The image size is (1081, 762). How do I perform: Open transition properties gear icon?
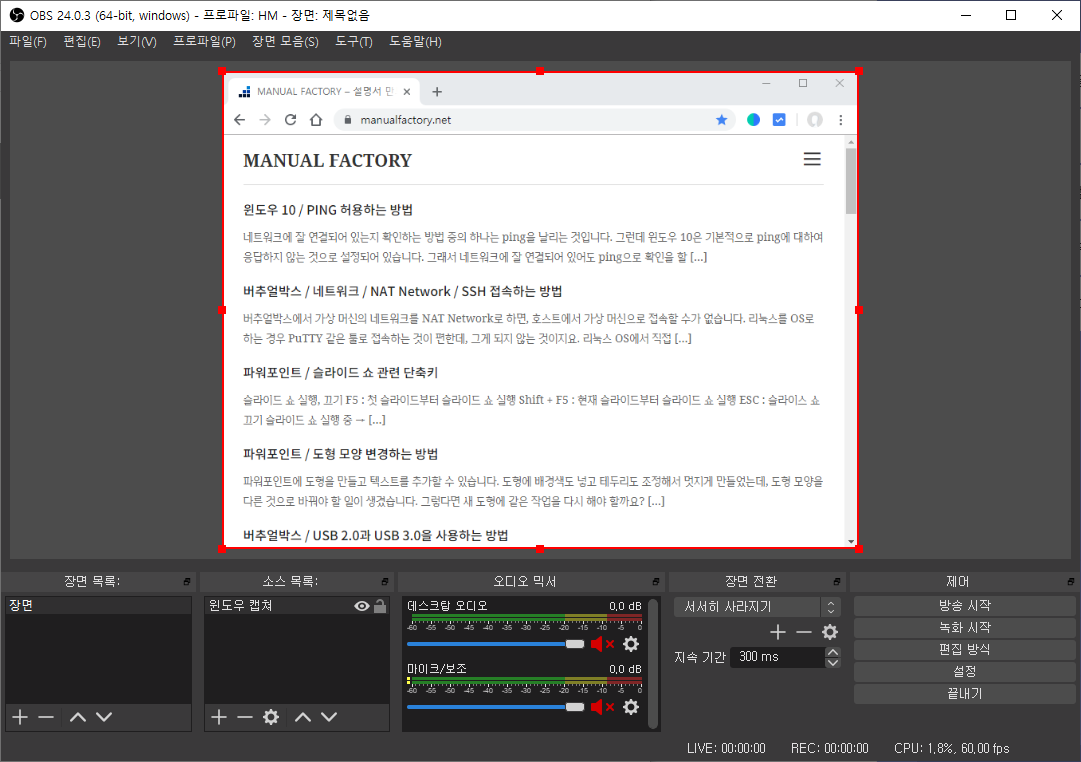click(830, 632)
